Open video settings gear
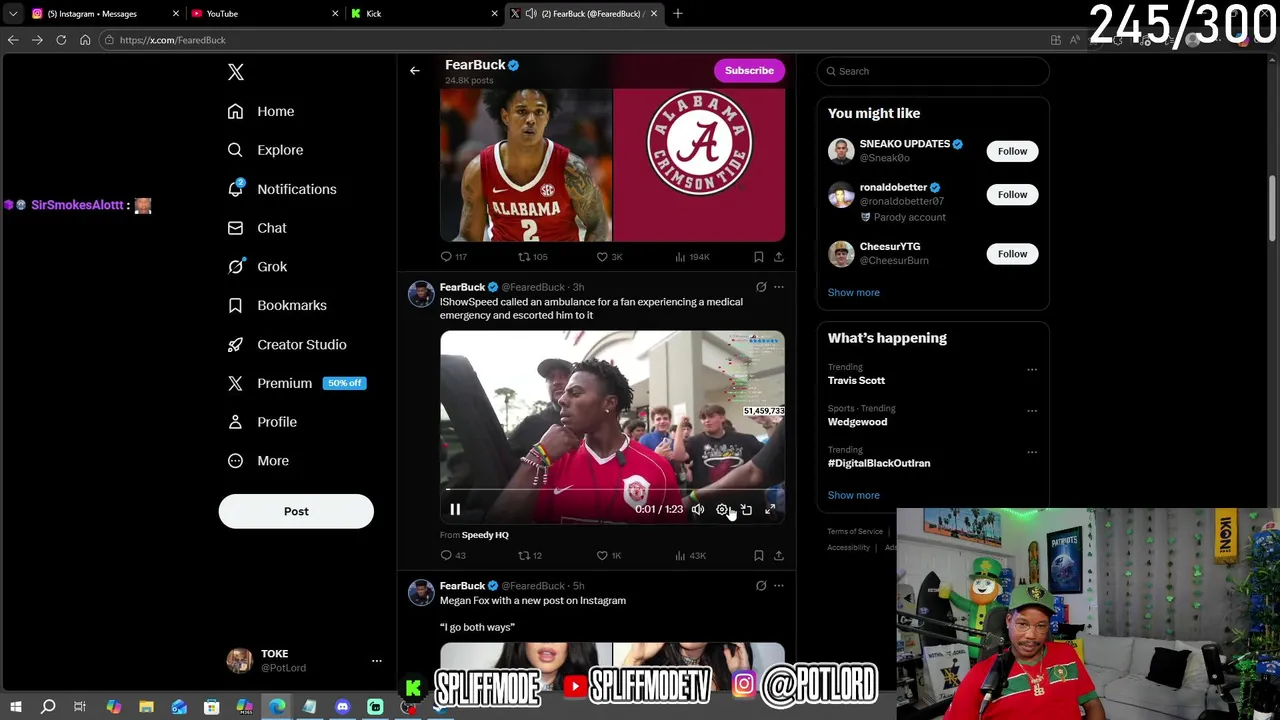Viewport: 1280px width, 720px height. 722,510
